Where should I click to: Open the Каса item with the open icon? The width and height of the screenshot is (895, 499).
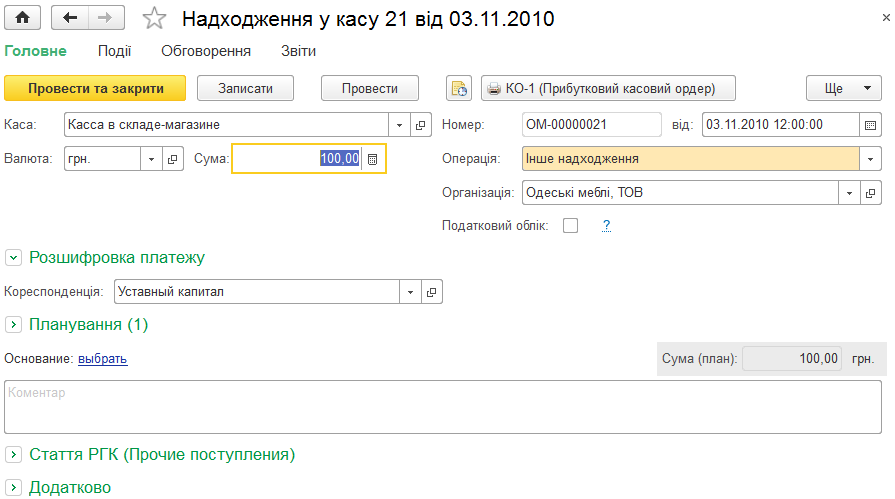point(421,125)
